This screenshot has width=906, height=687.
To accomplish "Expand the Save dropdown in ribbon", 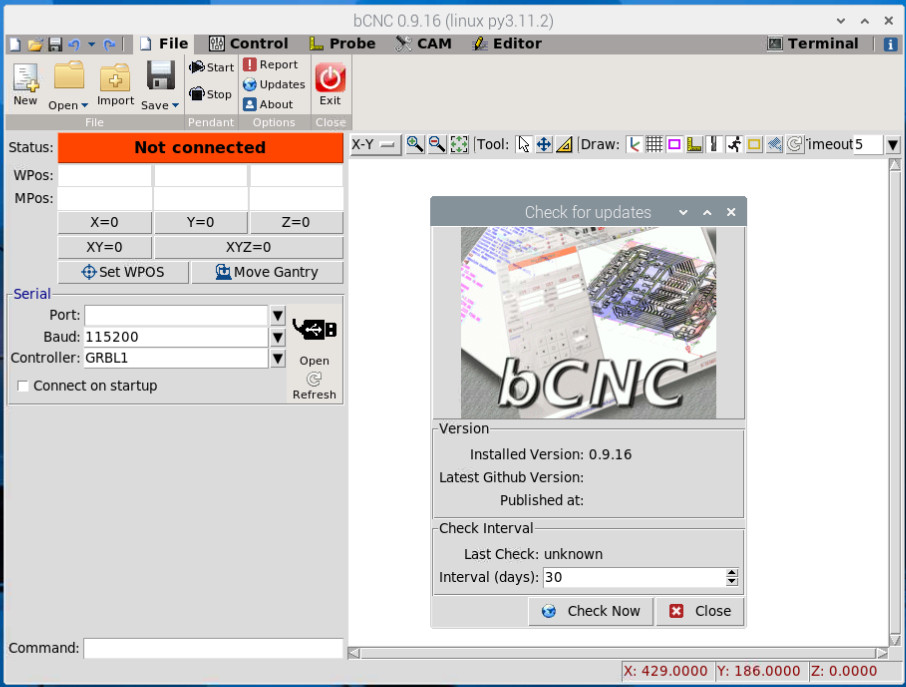I will coord(160,105).
